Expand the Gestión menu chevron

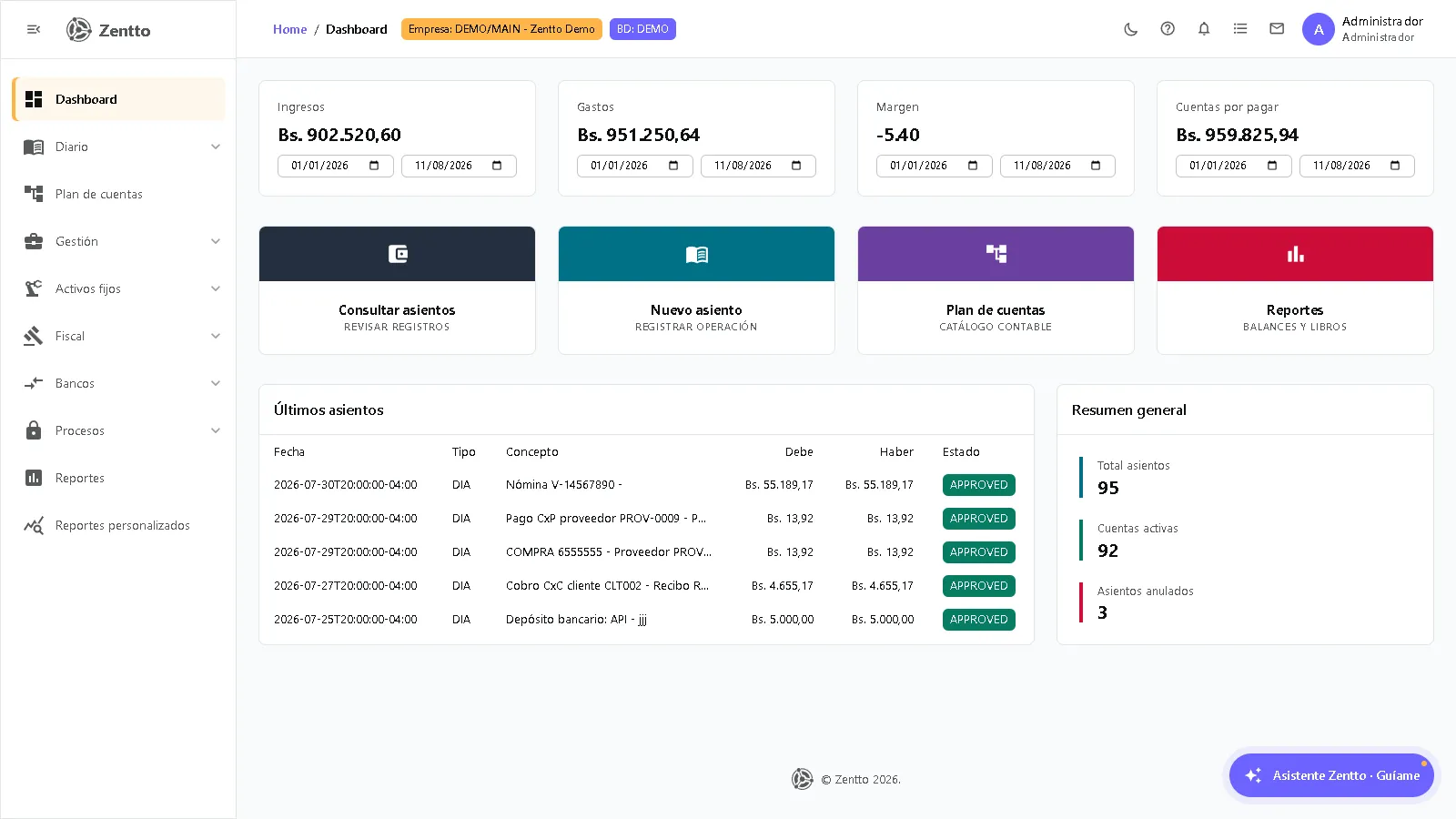click(x=216, y=241)
